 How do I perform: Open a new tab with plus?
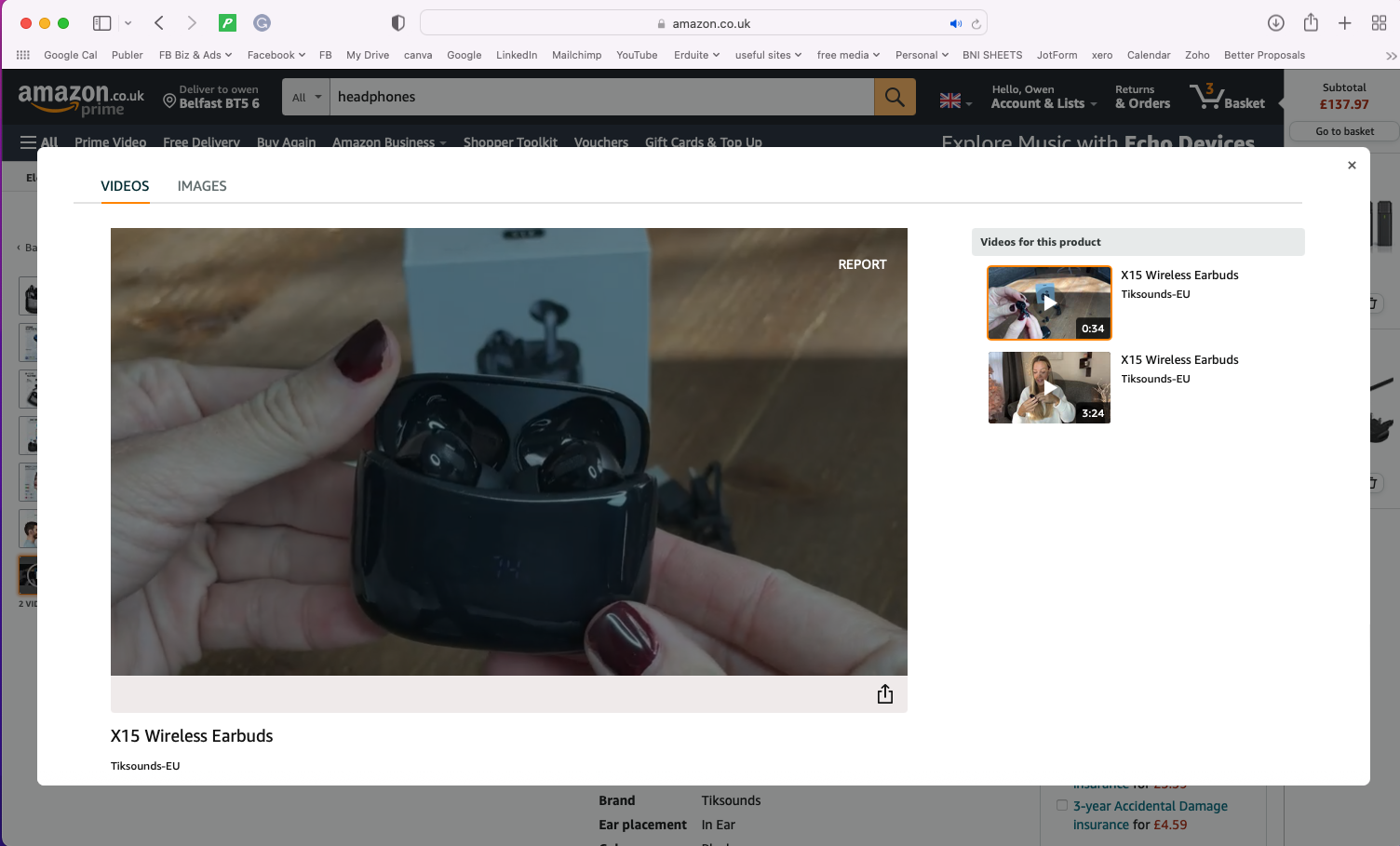click(1345, 23)
